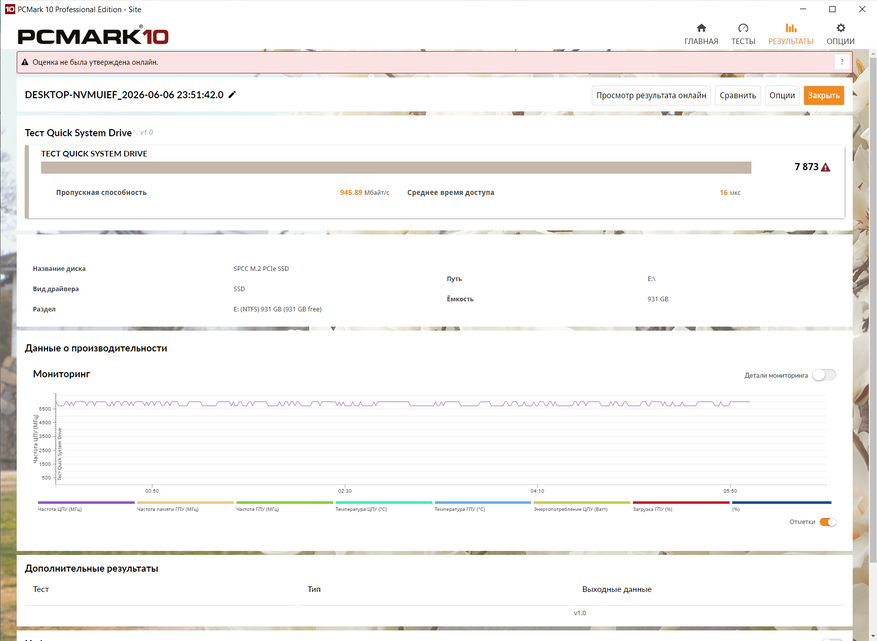Click the Сравнить button
Viewport: 877px width, 641px height.
[737, 95]
